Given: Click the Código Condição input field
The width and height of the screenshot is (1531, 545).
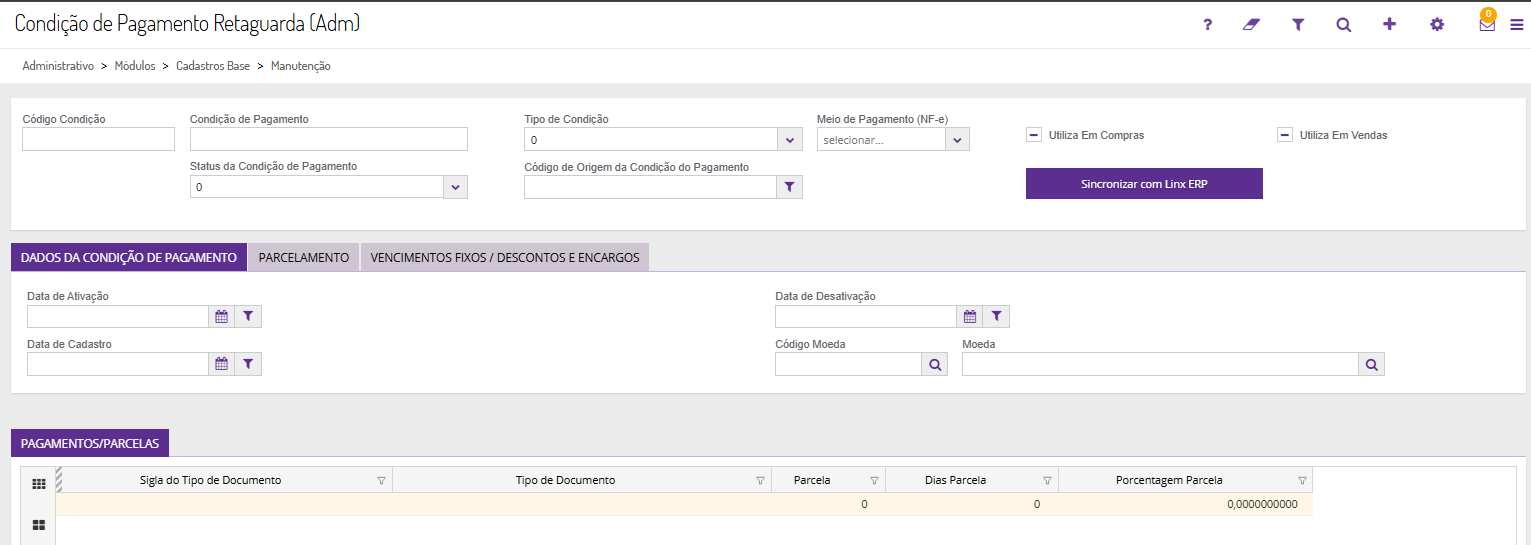Looking at the screenshot, I should 98,140.
